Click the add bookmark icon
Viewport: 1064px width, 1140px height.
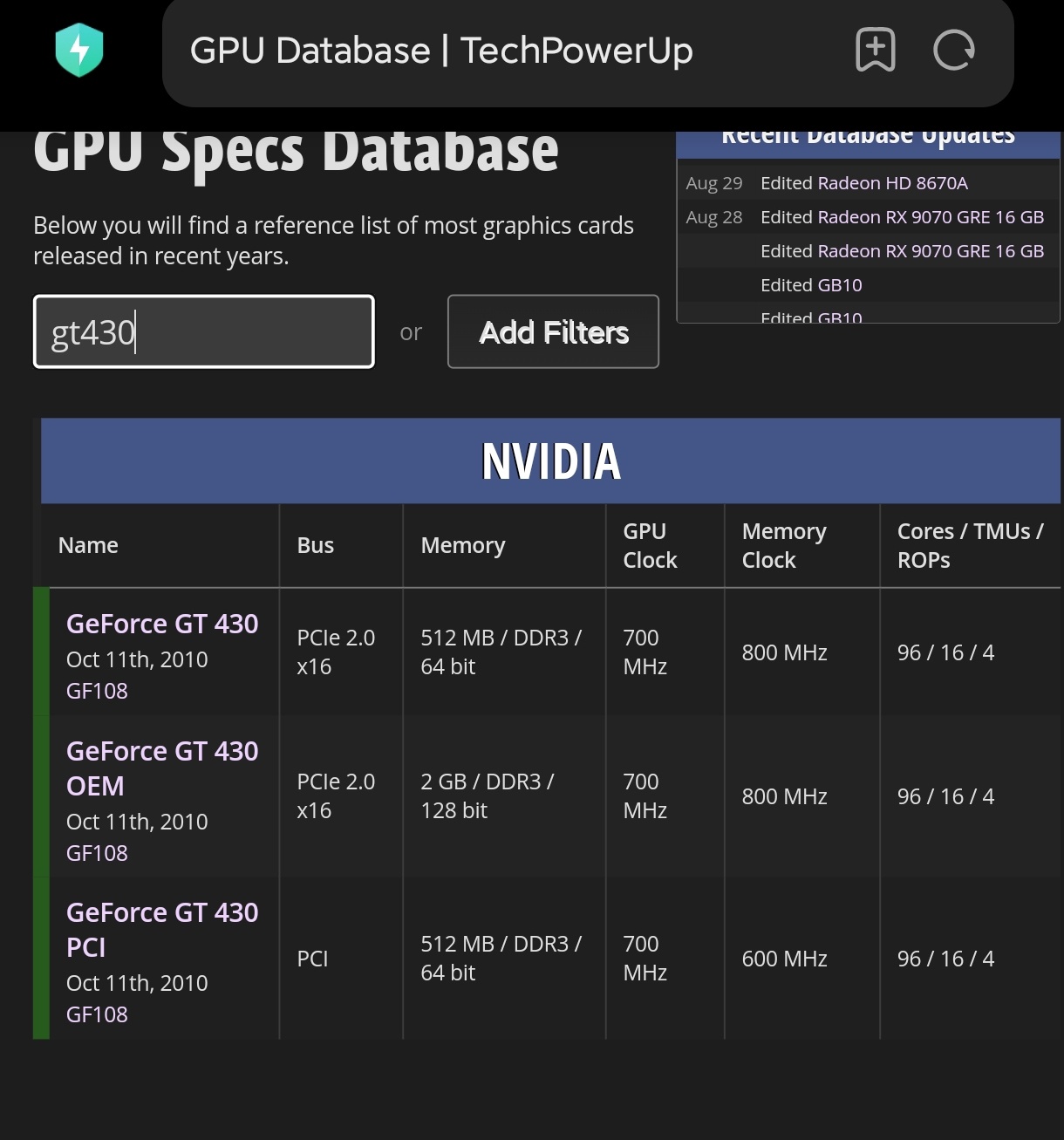click(875, 50)
